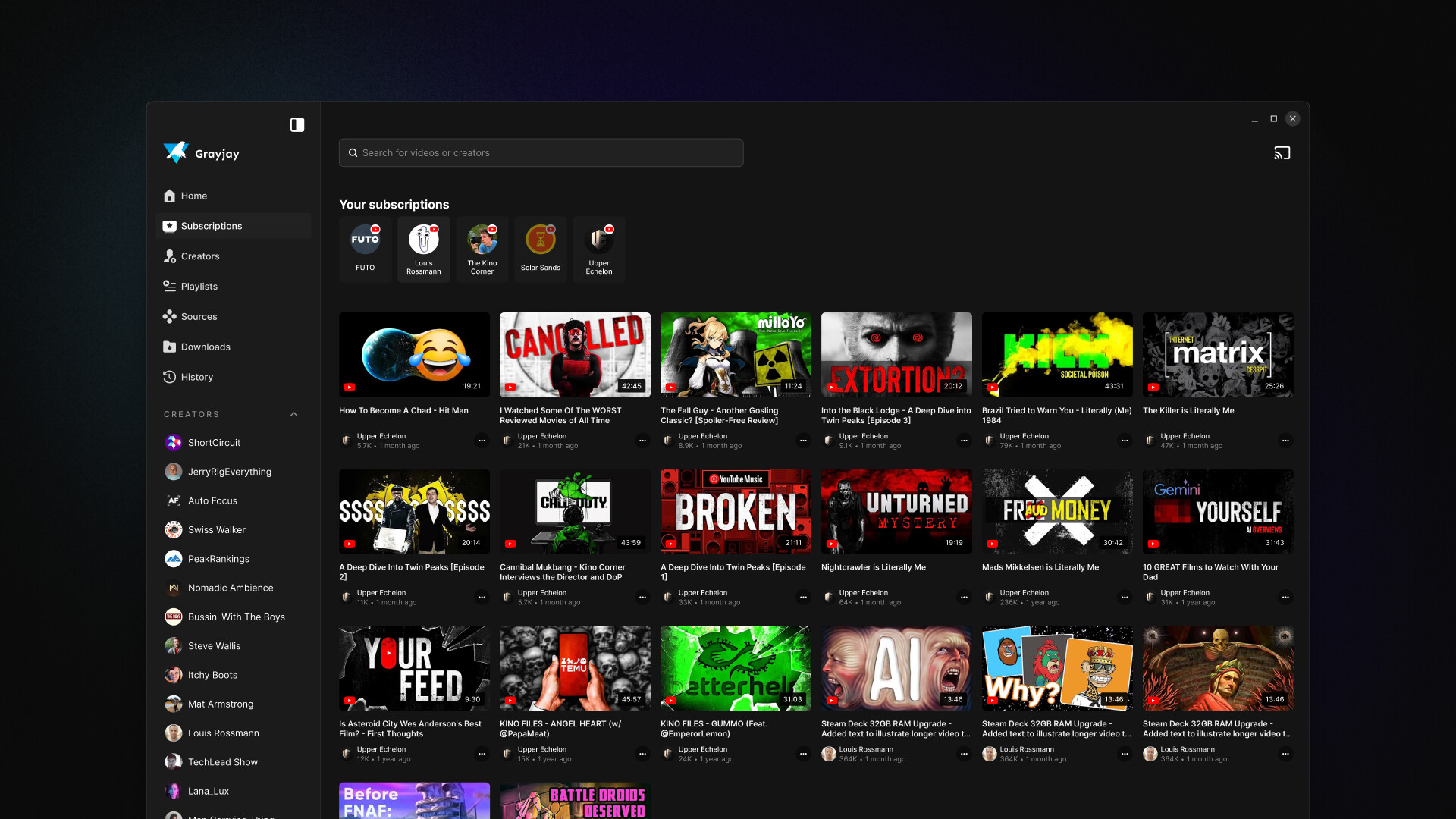
Task: Open ShortCircuit creator from sidebar
Action: click(214, 443)
